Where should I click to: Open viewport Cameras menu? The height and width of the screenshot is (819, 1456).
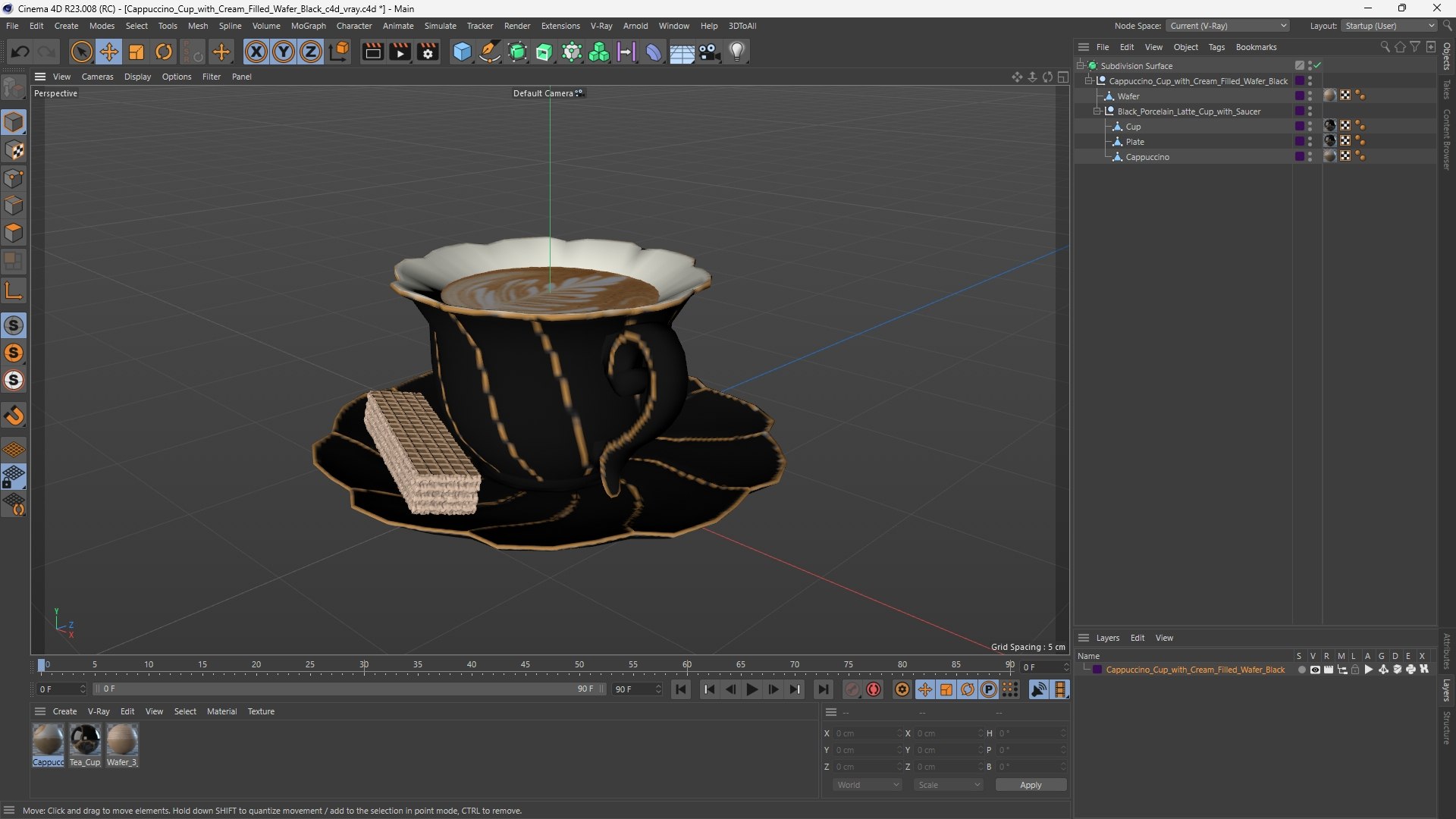[97, 77]
